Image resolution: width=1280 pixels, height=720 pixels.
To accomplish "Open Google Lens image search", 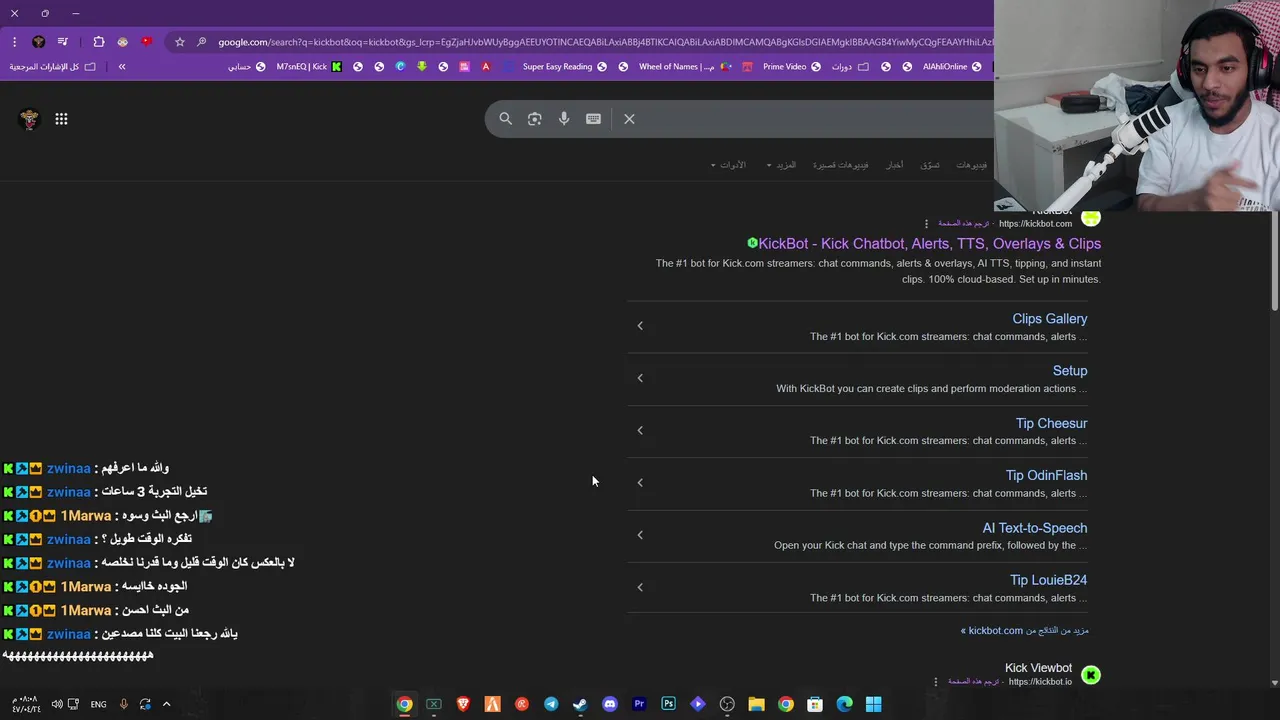I will click(535, 119).
